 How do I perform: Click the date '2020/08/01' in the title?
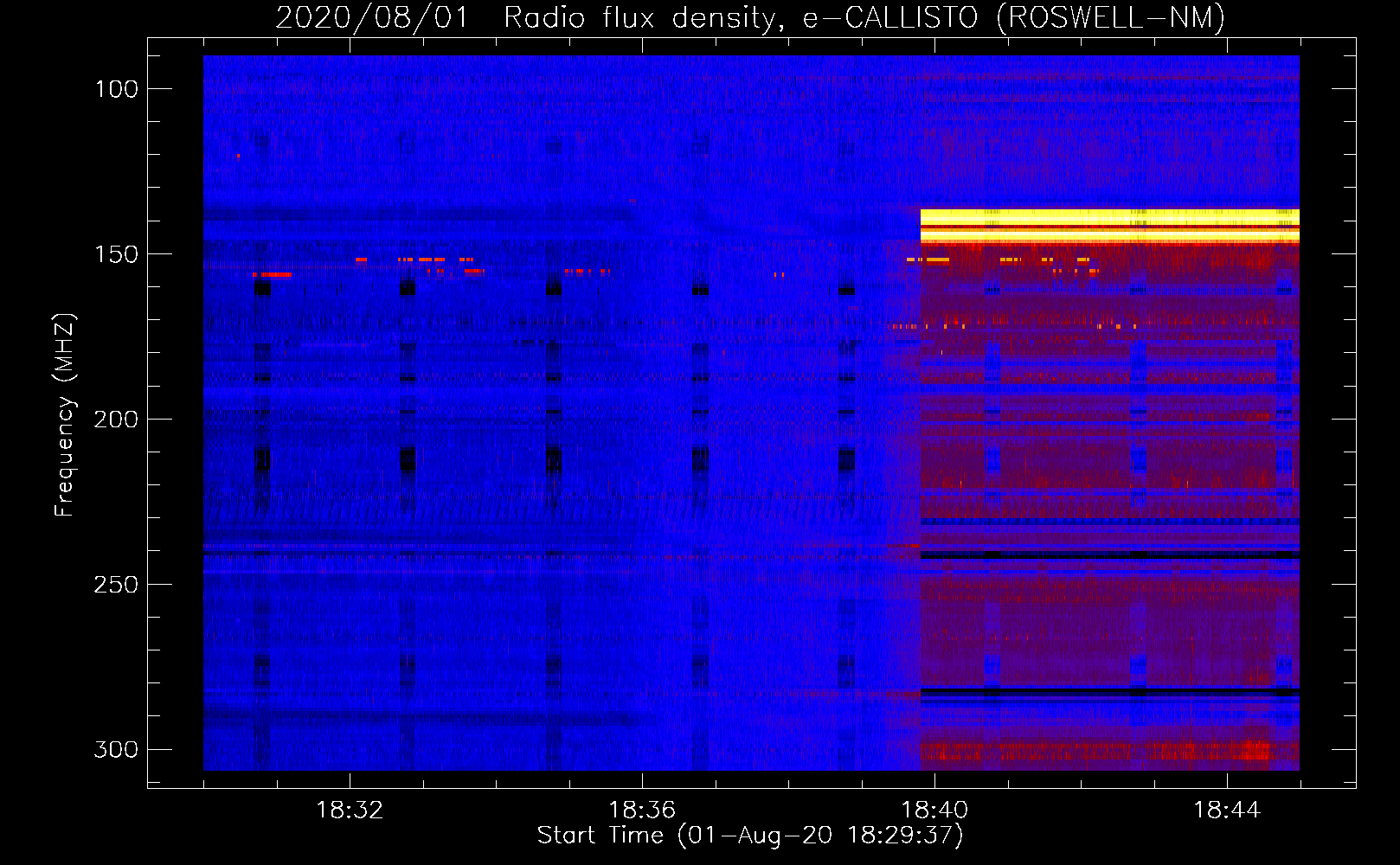click(372, 17)
